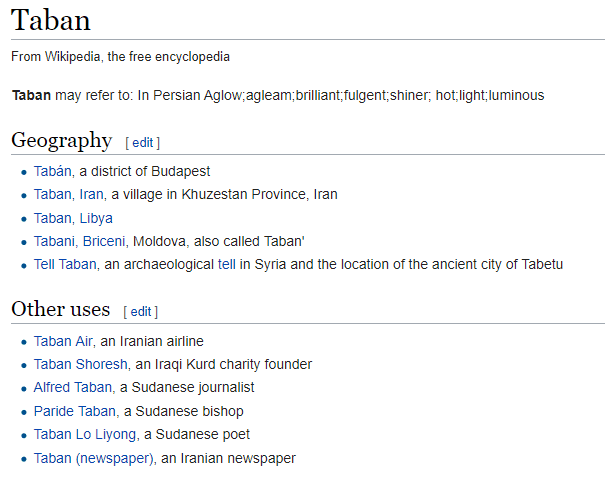The image size is (605, 481).
Task: Open the Taban Air airline link
Action: click(62, 341)
